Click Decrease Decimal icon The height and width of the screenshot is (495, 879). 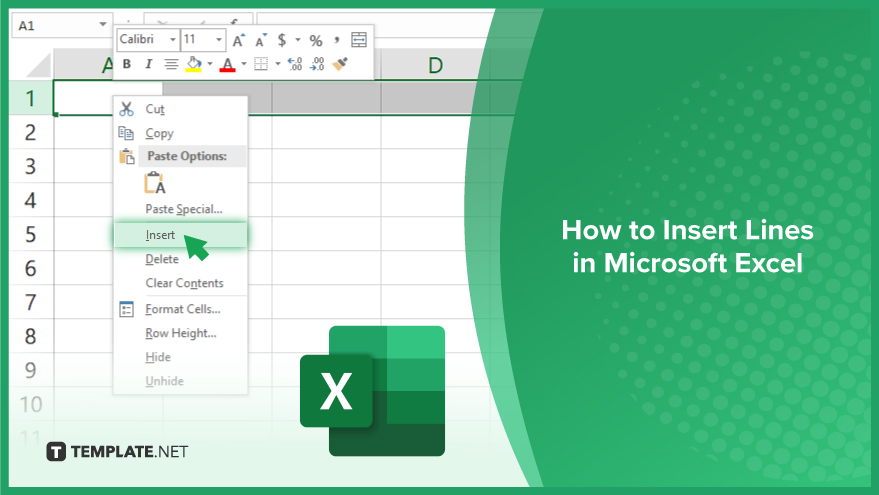point(317,64)
